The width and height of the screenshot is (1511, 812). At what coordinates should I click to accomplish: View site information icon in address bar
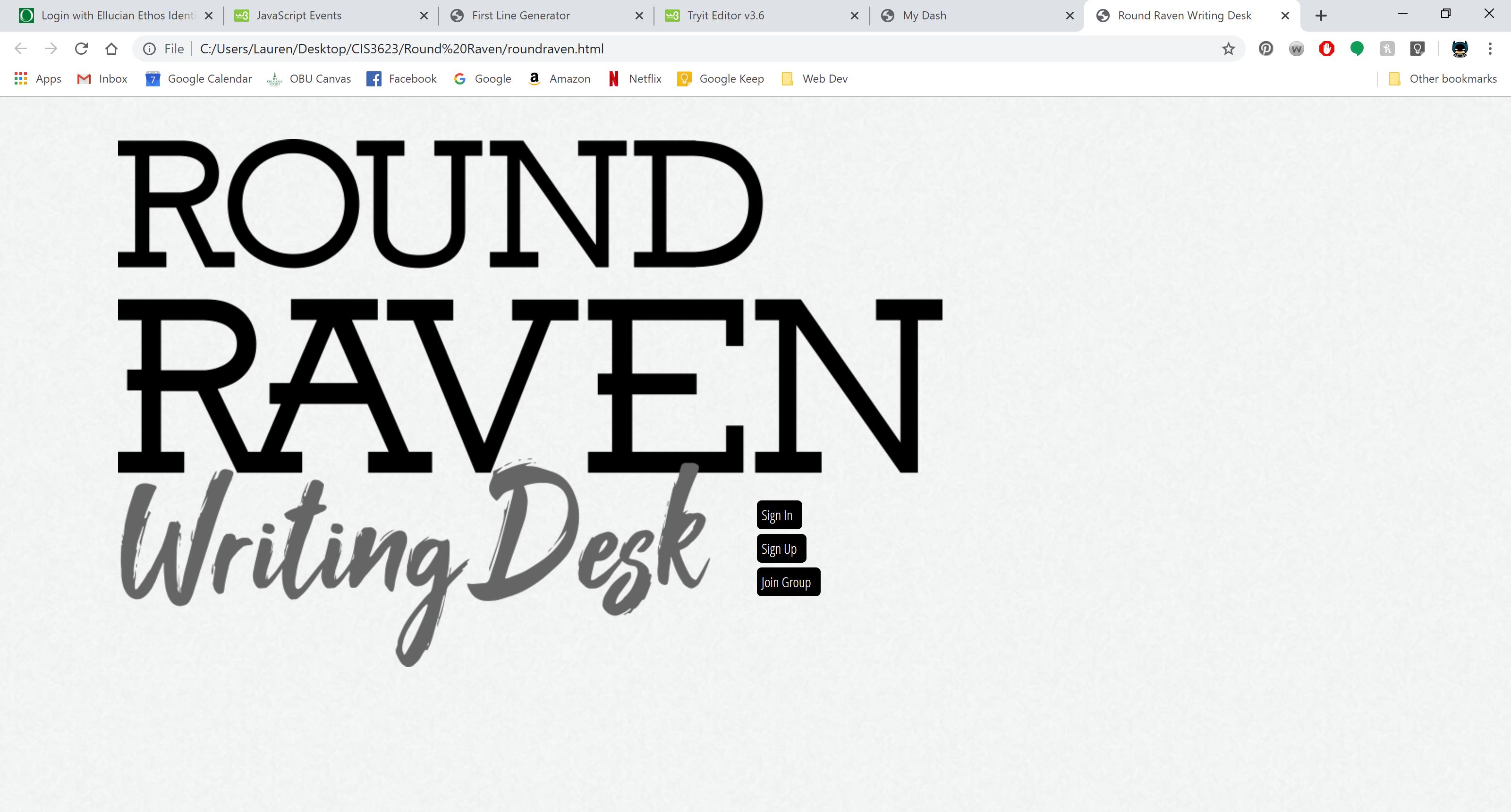click(x=150, y=49)
